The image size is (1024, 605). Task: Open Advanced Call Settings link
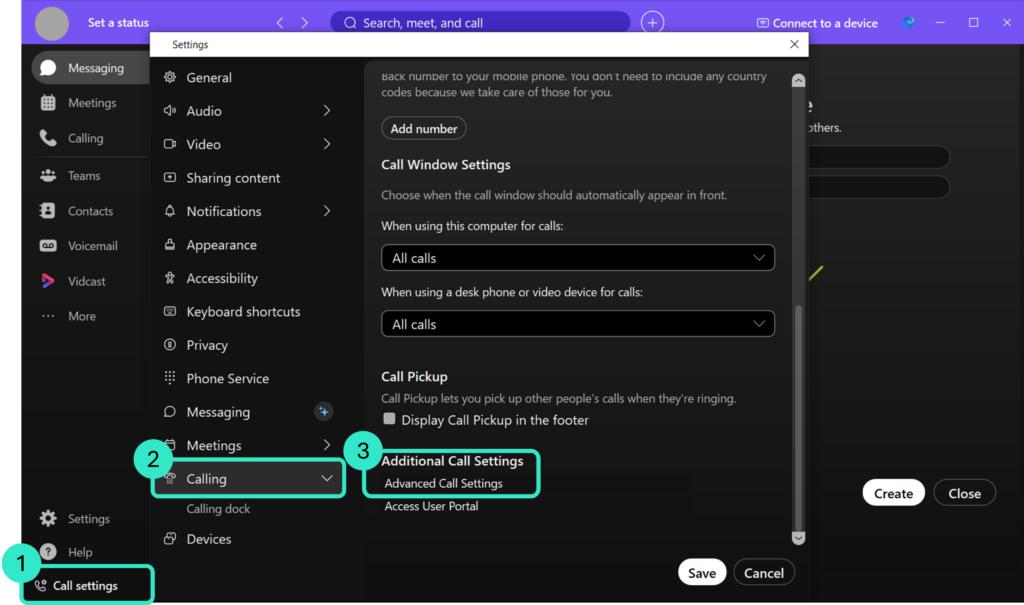[443, 483]
